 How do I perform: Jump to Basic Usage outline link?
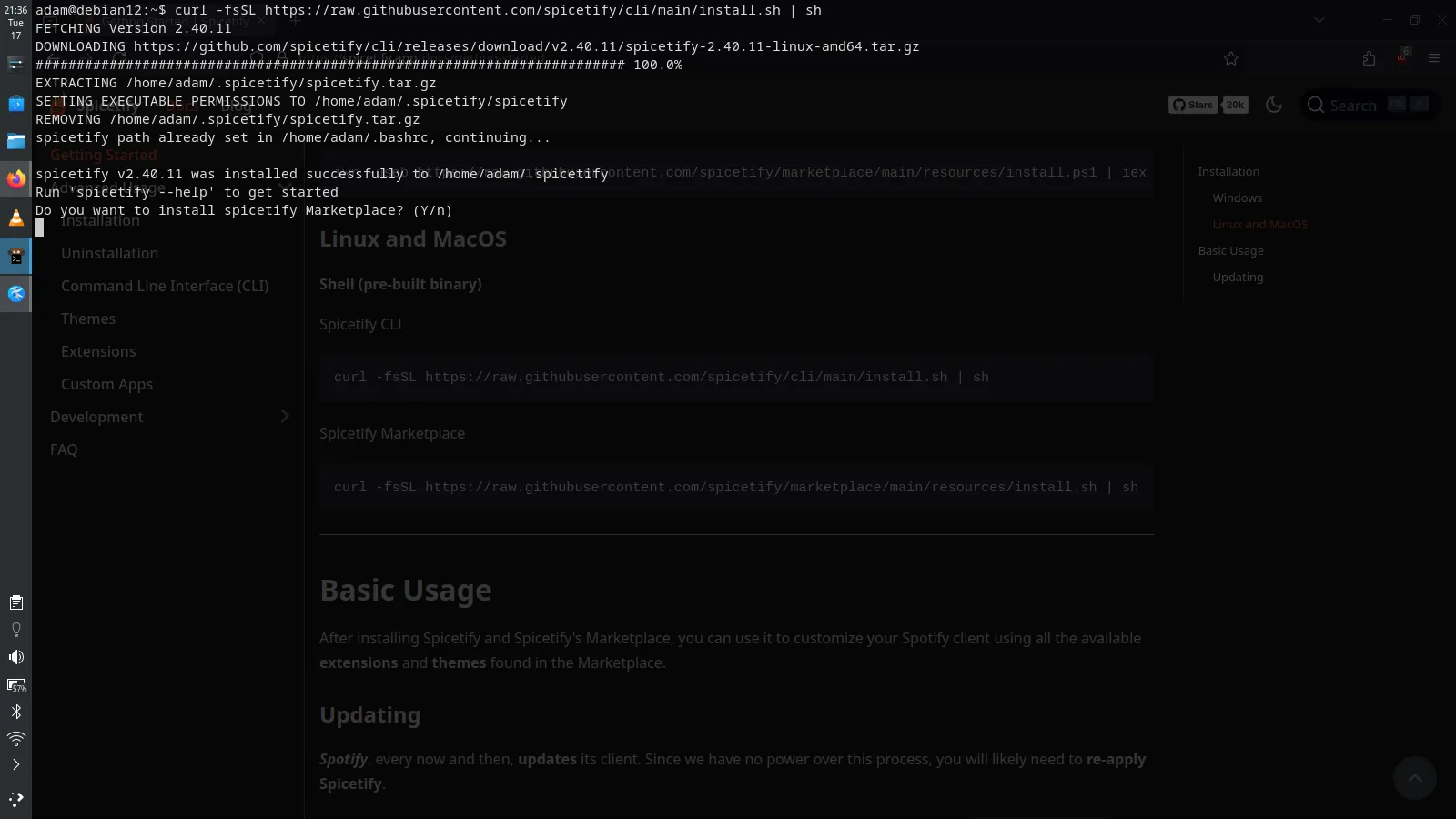pos(1230,250)
